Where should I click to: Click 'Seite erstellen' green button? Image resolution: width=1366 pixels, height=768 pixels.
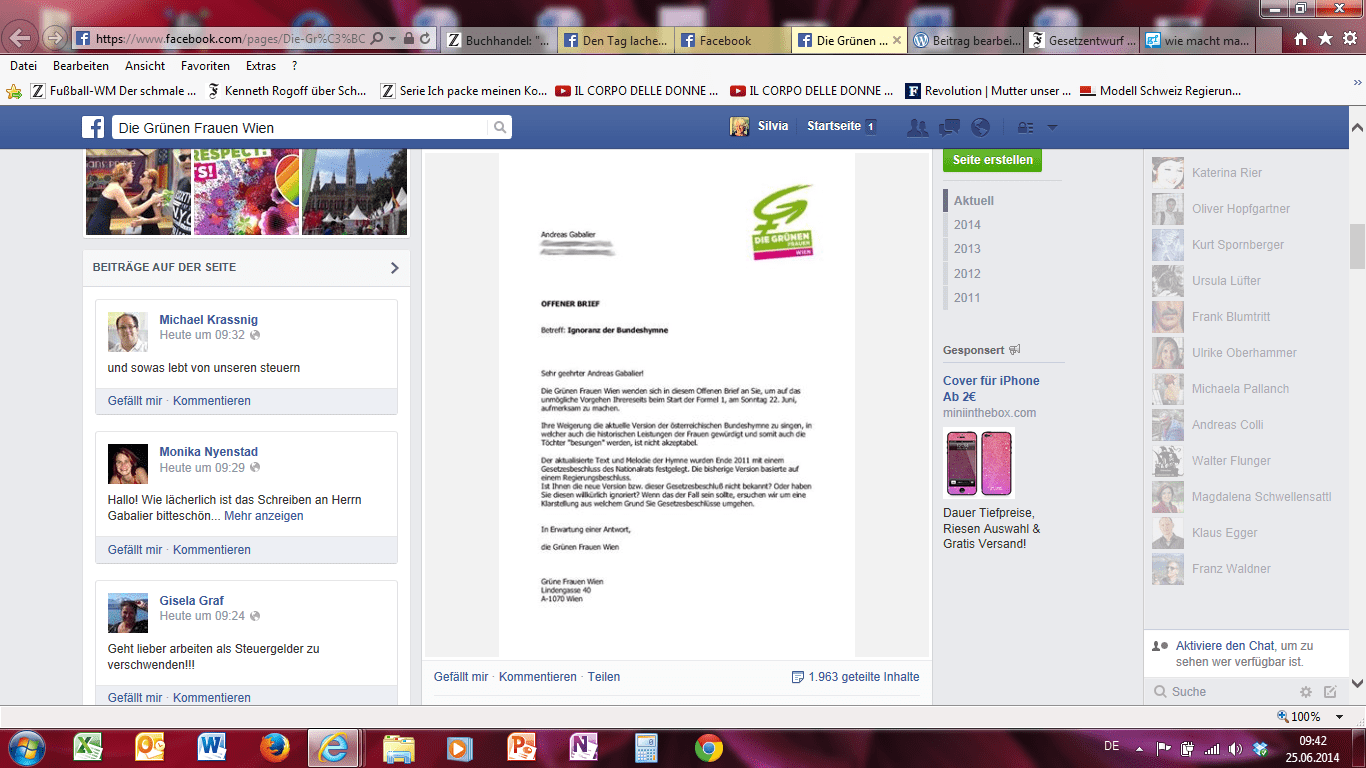click(x=992, y=160)
